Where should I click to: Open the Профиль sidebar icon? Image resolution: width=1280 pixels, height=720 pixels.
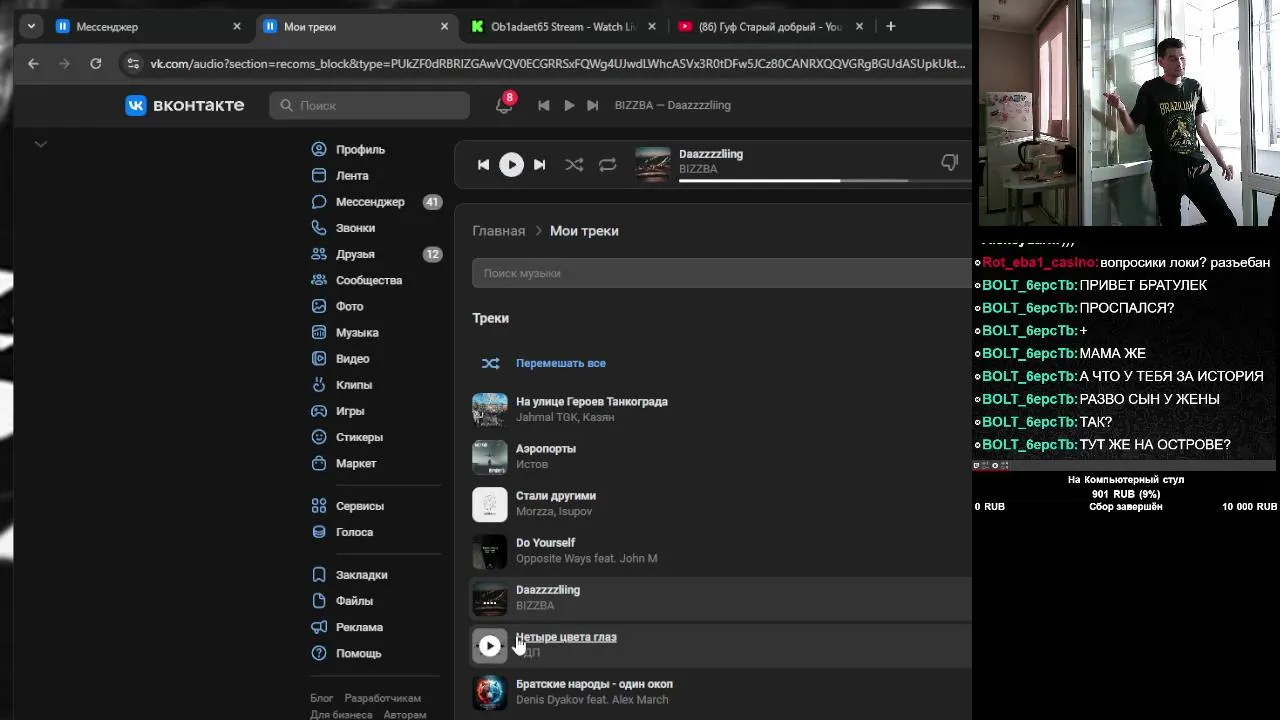pyautogui.click(x=319, y=149)
